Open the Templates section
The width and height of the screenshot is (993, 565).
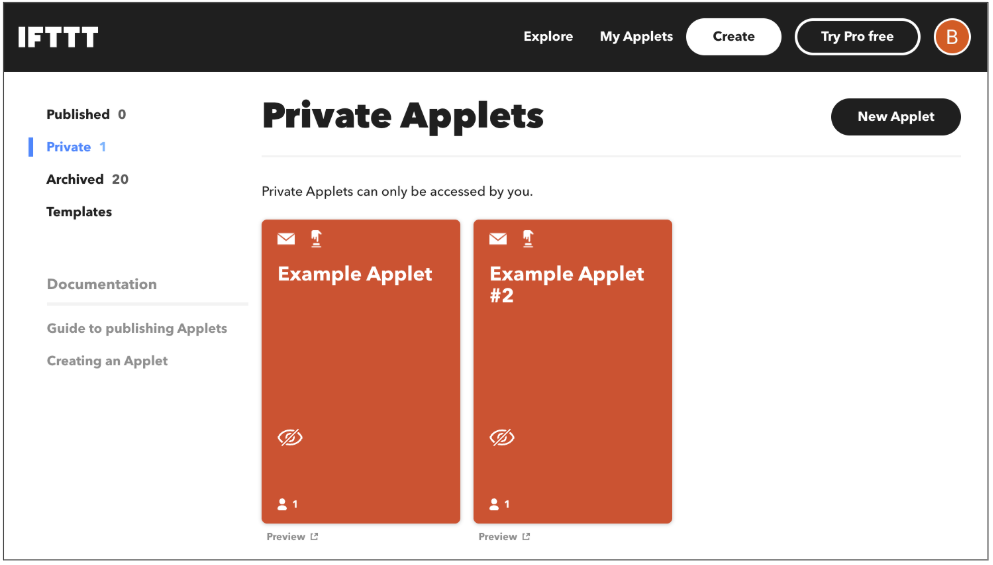point(79,212)
